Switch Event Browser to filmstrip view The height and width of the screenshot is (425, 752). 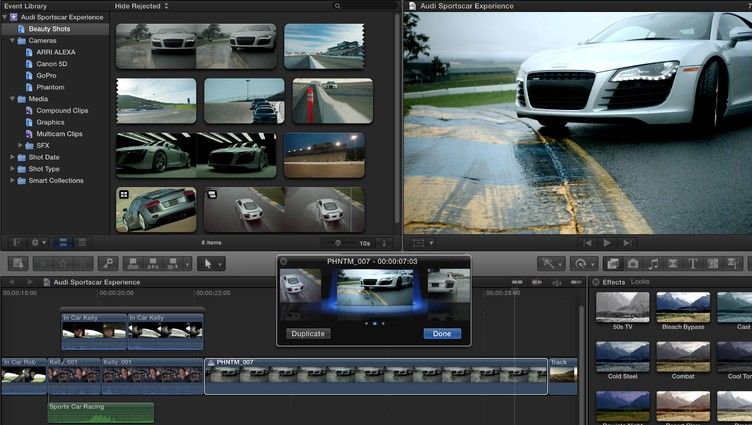pos(63,243)
